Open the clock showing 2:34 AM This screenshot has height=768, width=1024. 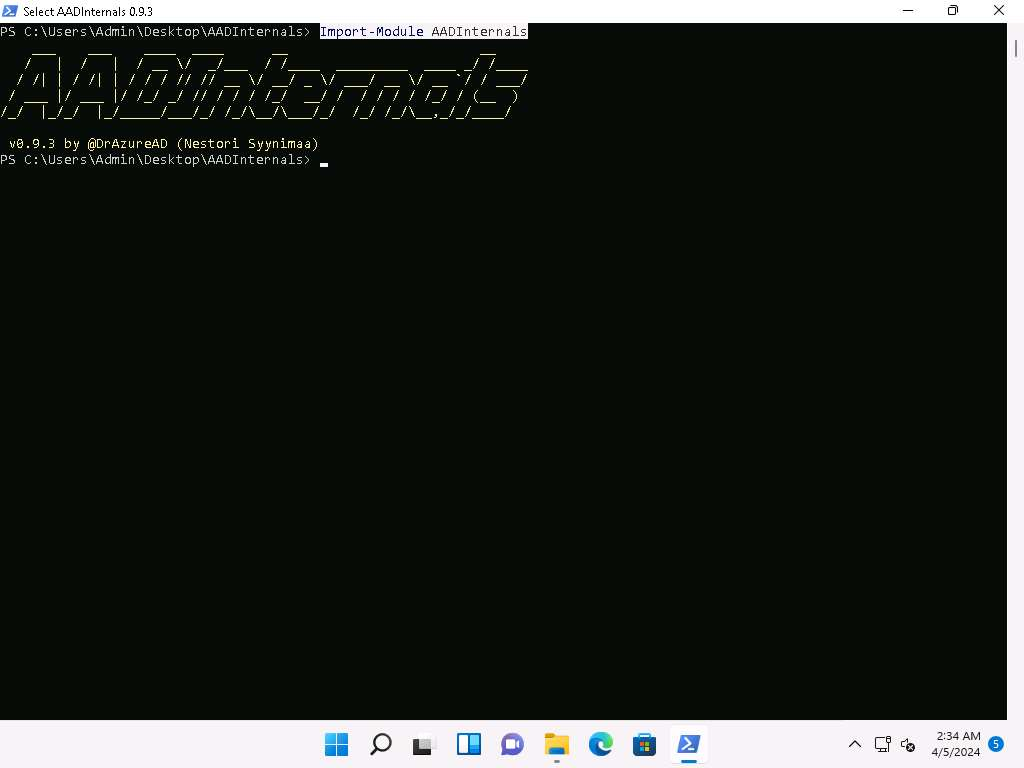956,744
